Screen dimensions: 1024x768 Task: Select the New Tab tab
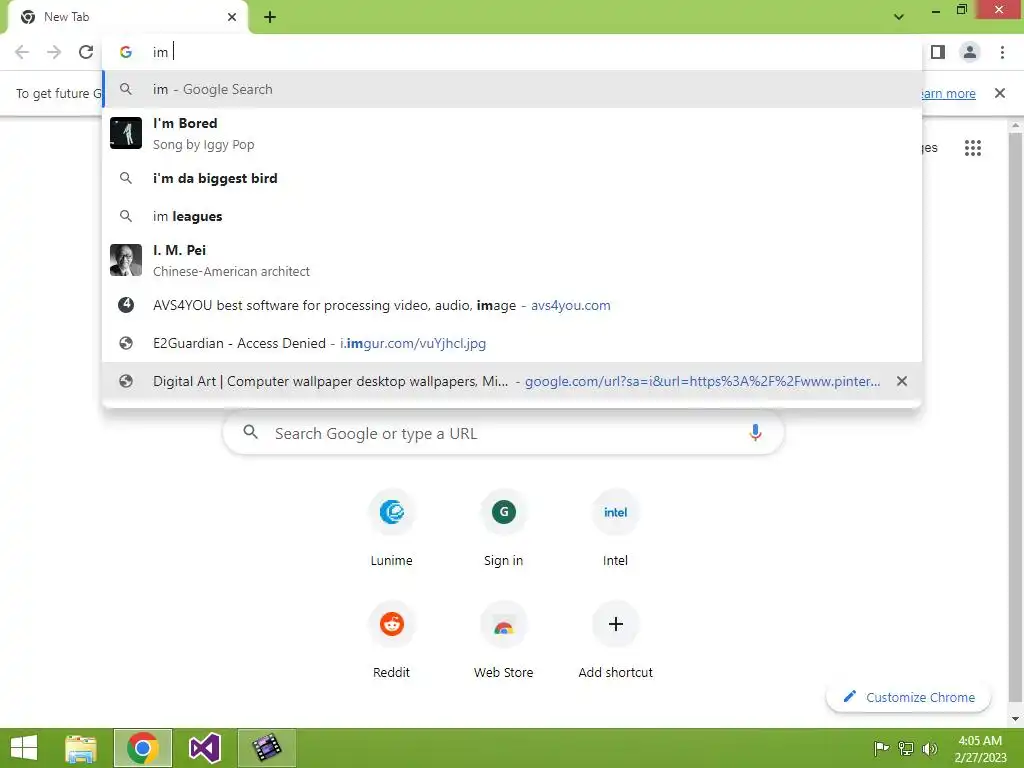coord(127,17)
